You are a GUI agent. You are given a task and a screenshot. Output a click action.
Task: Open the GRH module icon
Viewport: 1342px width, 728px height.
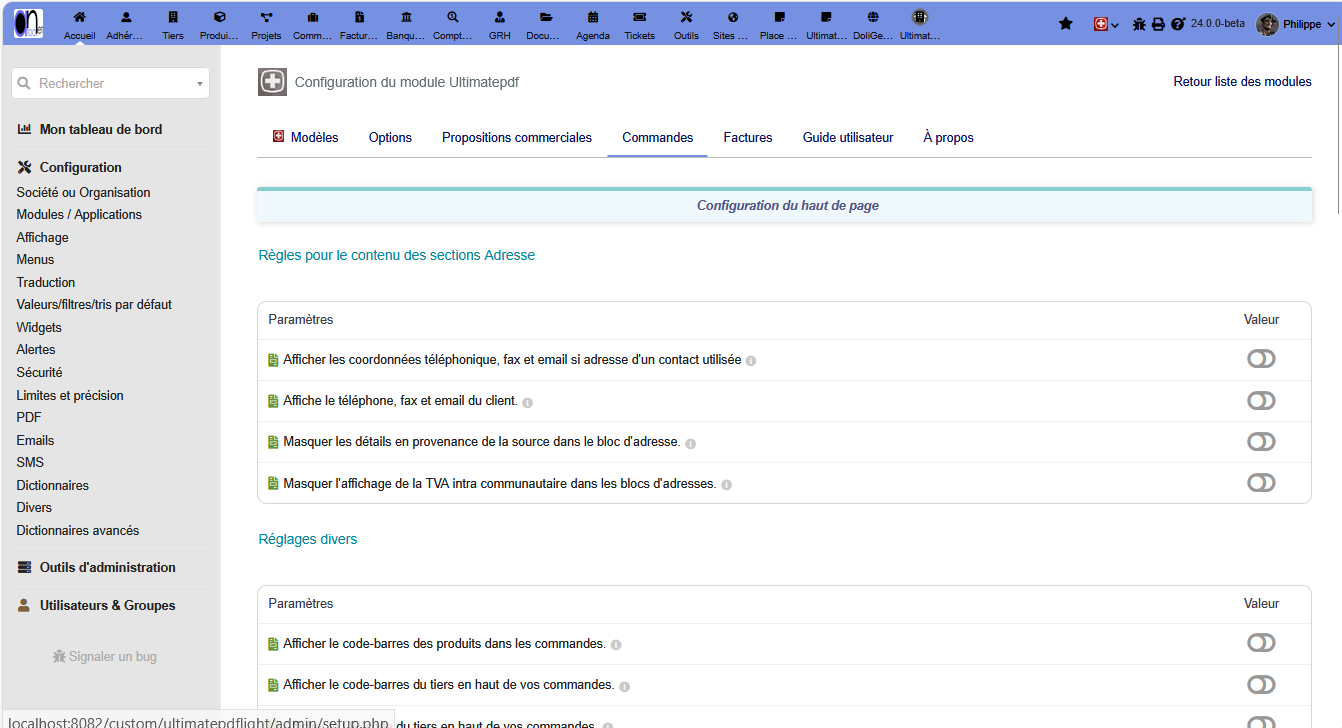(x=499, y=24)
